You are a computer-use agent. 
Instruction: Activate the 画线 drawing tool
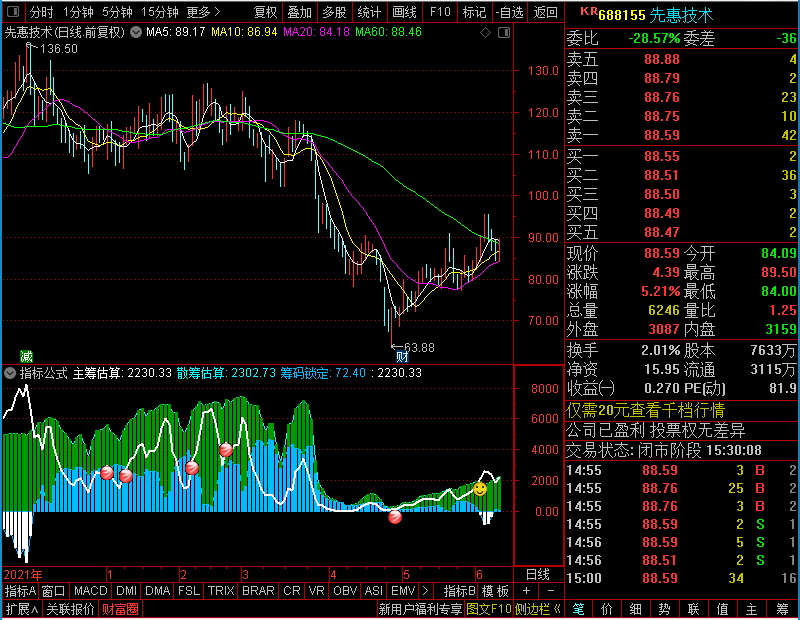pyautogui.click(x=404, y=12)
